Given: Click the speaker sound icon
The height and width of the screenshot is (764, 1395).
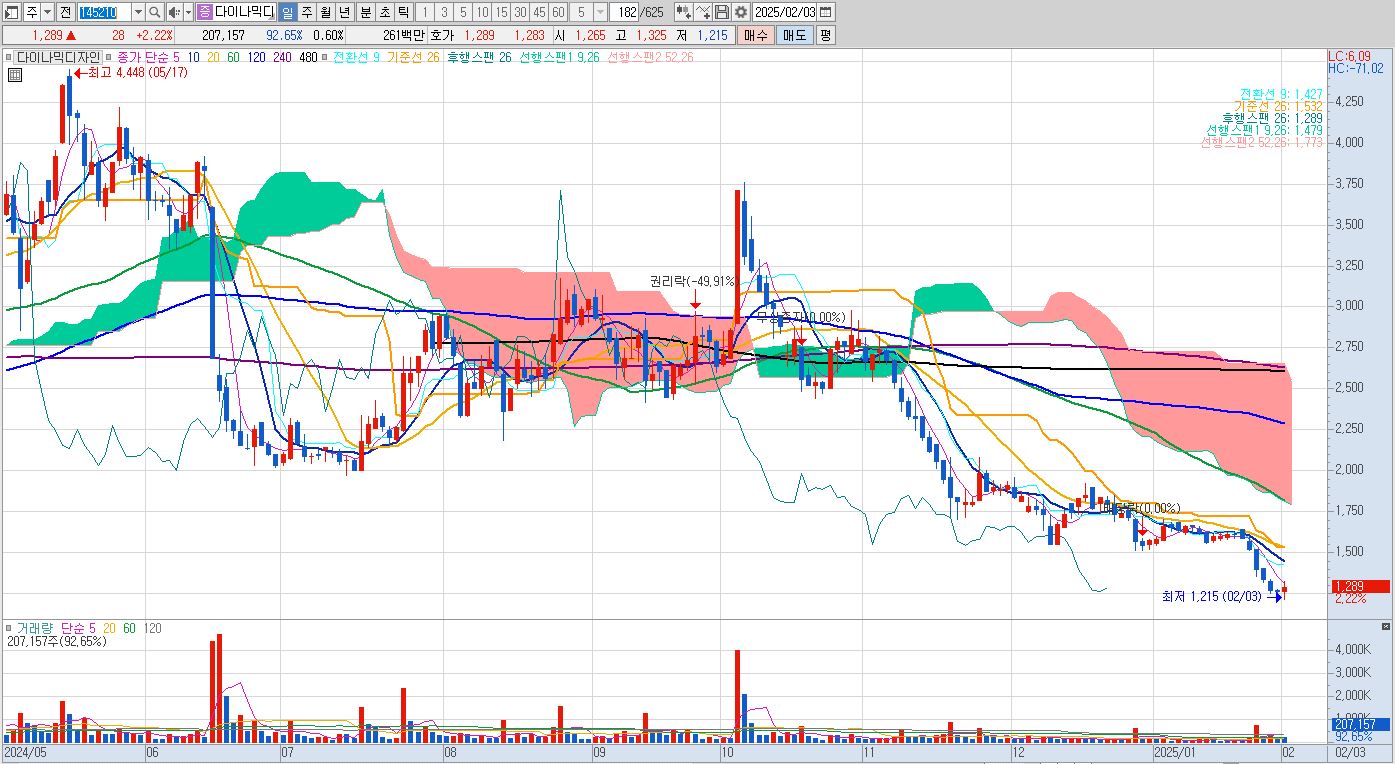Looking at the screenshot, I should coord(174,12).
